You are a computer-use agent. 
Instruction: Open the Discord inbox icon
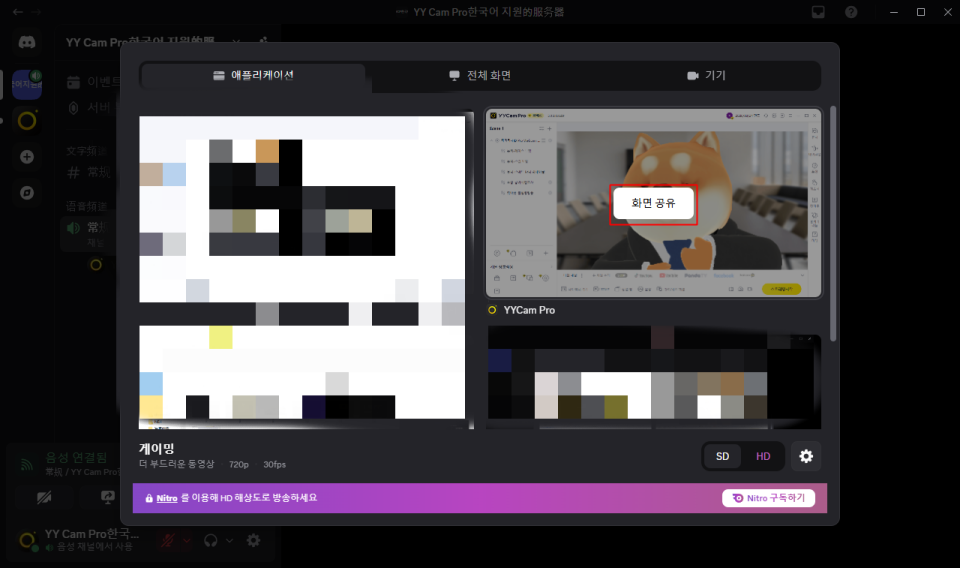coord(818,12)
